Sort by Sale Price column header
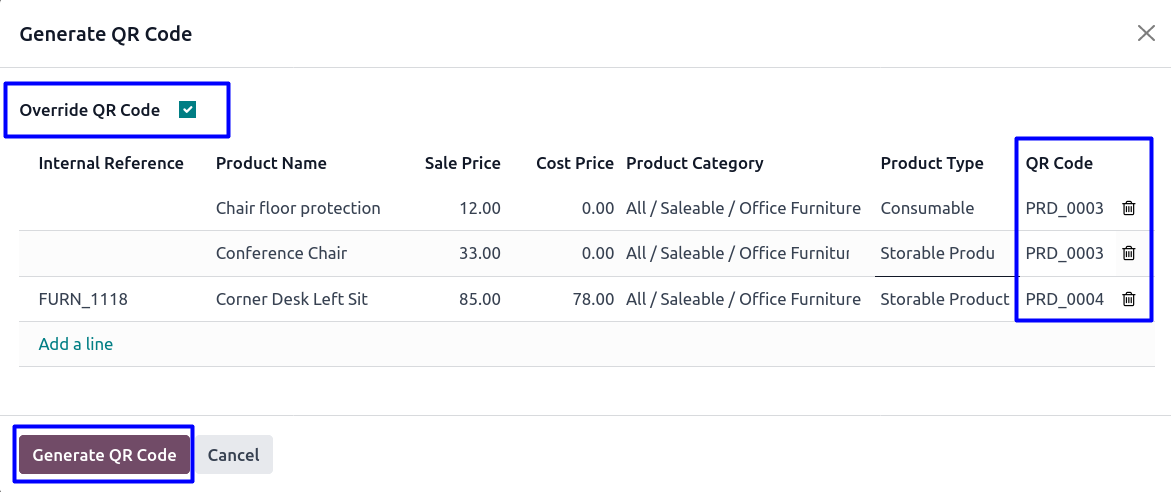 pos(462,163)
